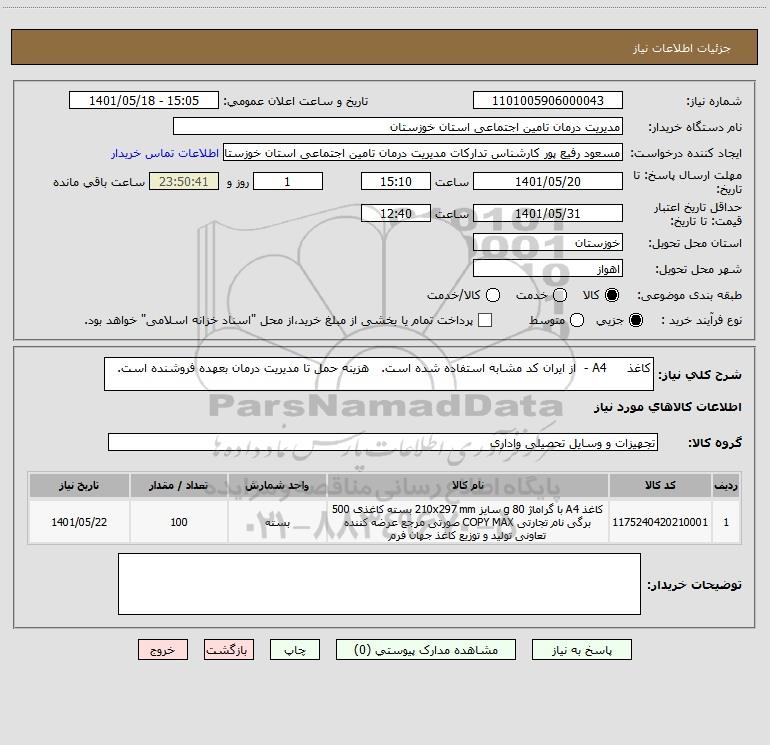Click the row number cell 1
The image size is (770, 745).
(x=726, y=522)
